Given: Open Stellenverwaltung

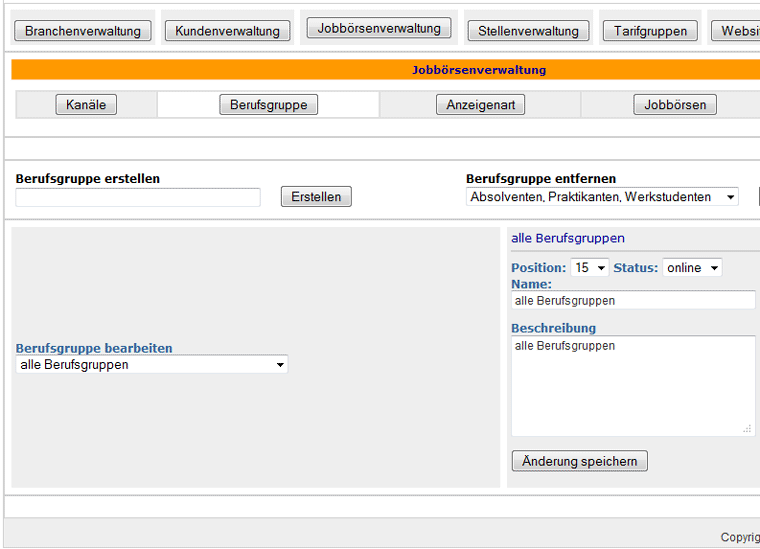Looking at the screenshot, I should point(528,31).
